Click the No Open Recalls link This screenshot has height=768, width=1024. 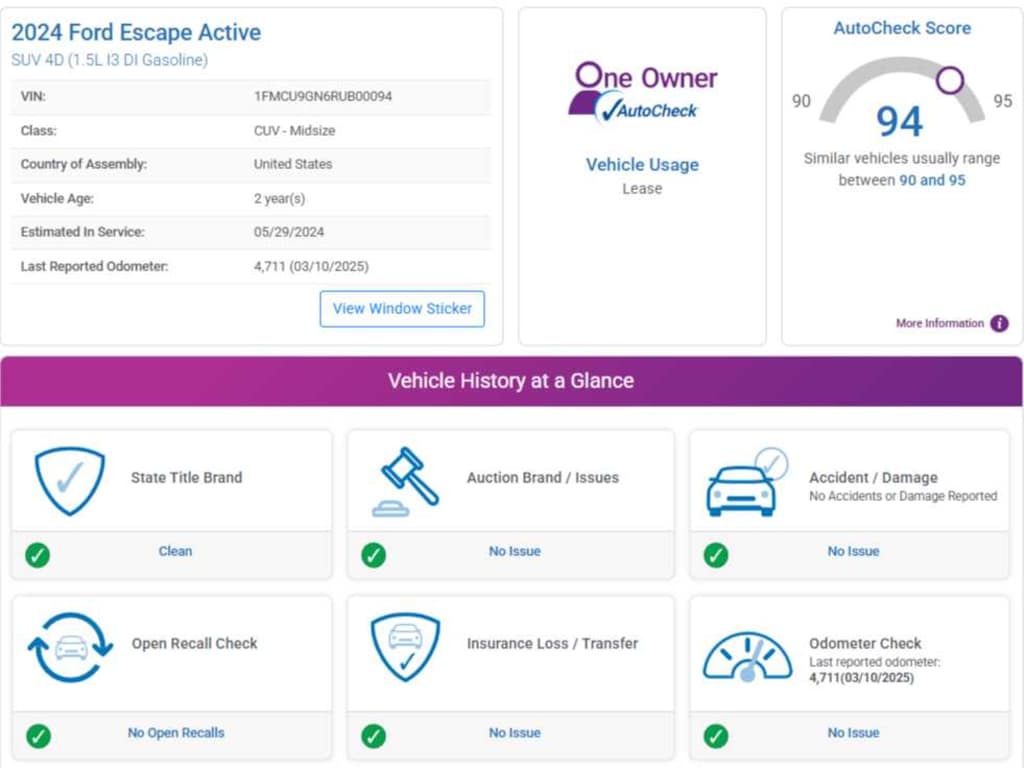point(176,733)
